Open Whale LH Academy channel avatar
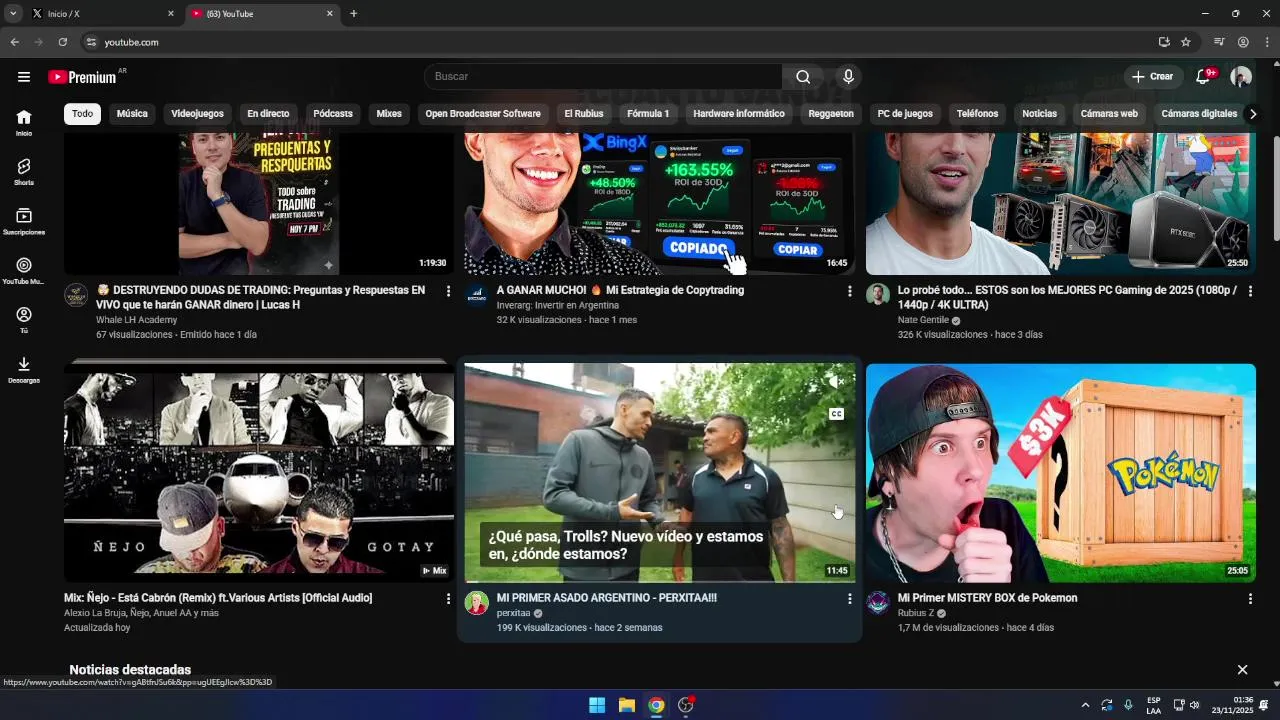The width and height of the screenshot is (1280, 720). click(76, 295)
